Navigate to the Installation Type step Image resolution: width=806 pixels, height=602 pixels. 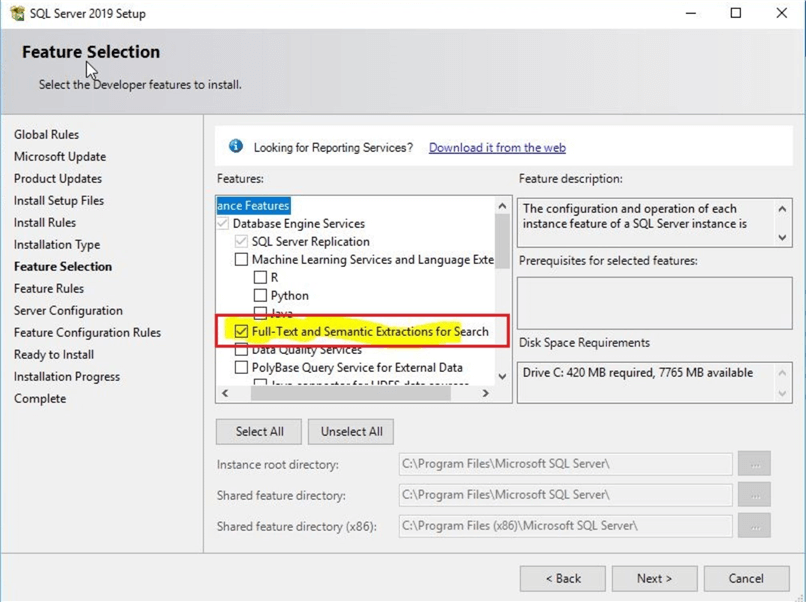pos(57,244)
